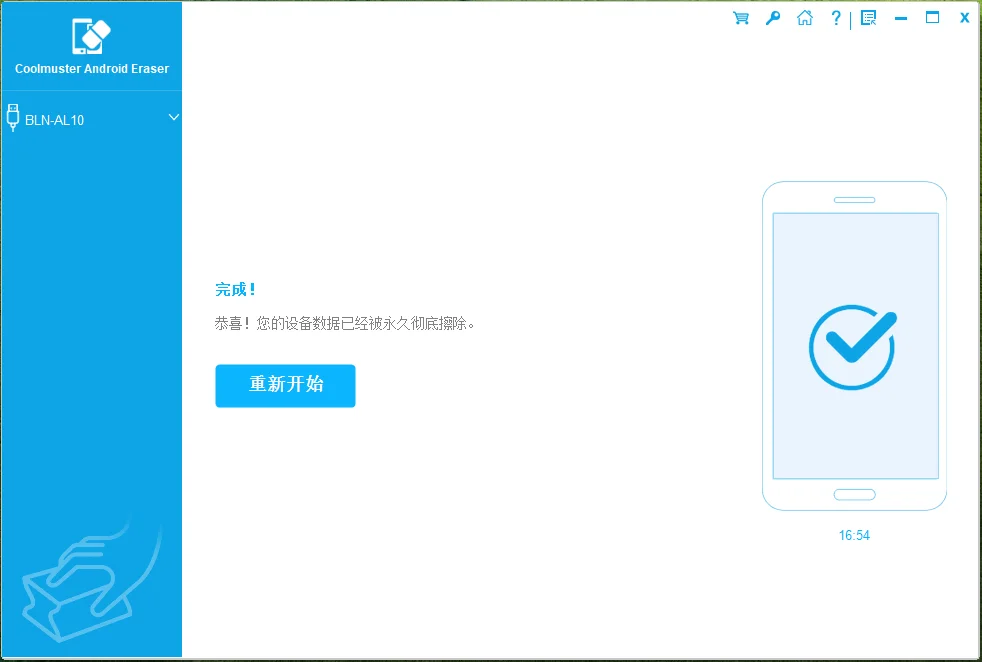
Task: Click the erase success message text
Action: (x=345, y=323)
